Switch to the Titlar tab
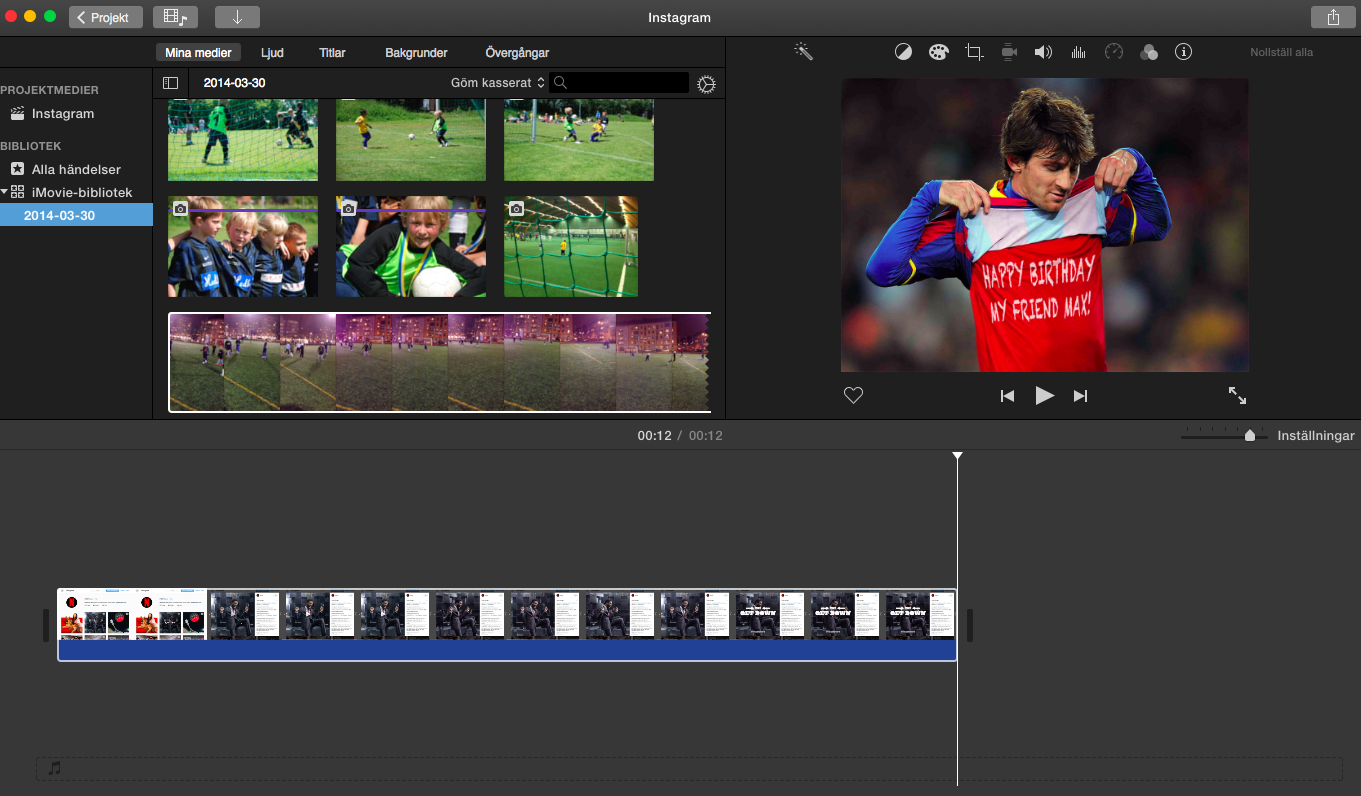This screenshot has height=796, width=1361. (332, 53)
